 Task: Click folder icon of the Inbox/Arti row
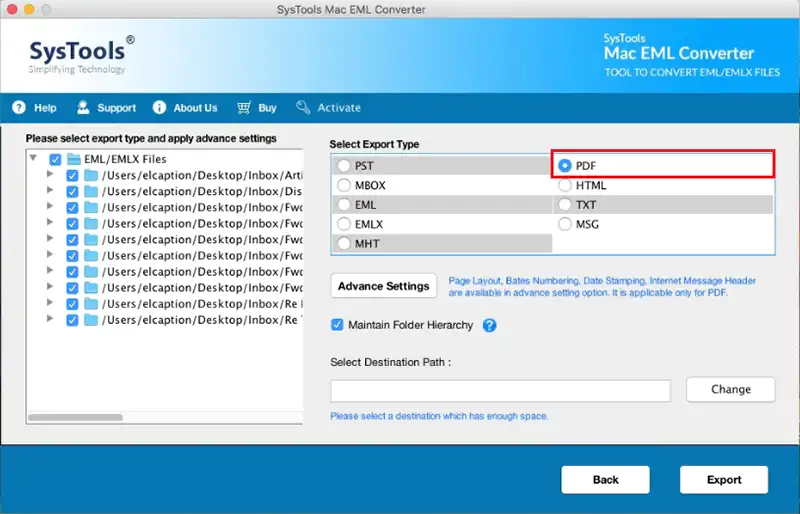click(x=91, y=176)
